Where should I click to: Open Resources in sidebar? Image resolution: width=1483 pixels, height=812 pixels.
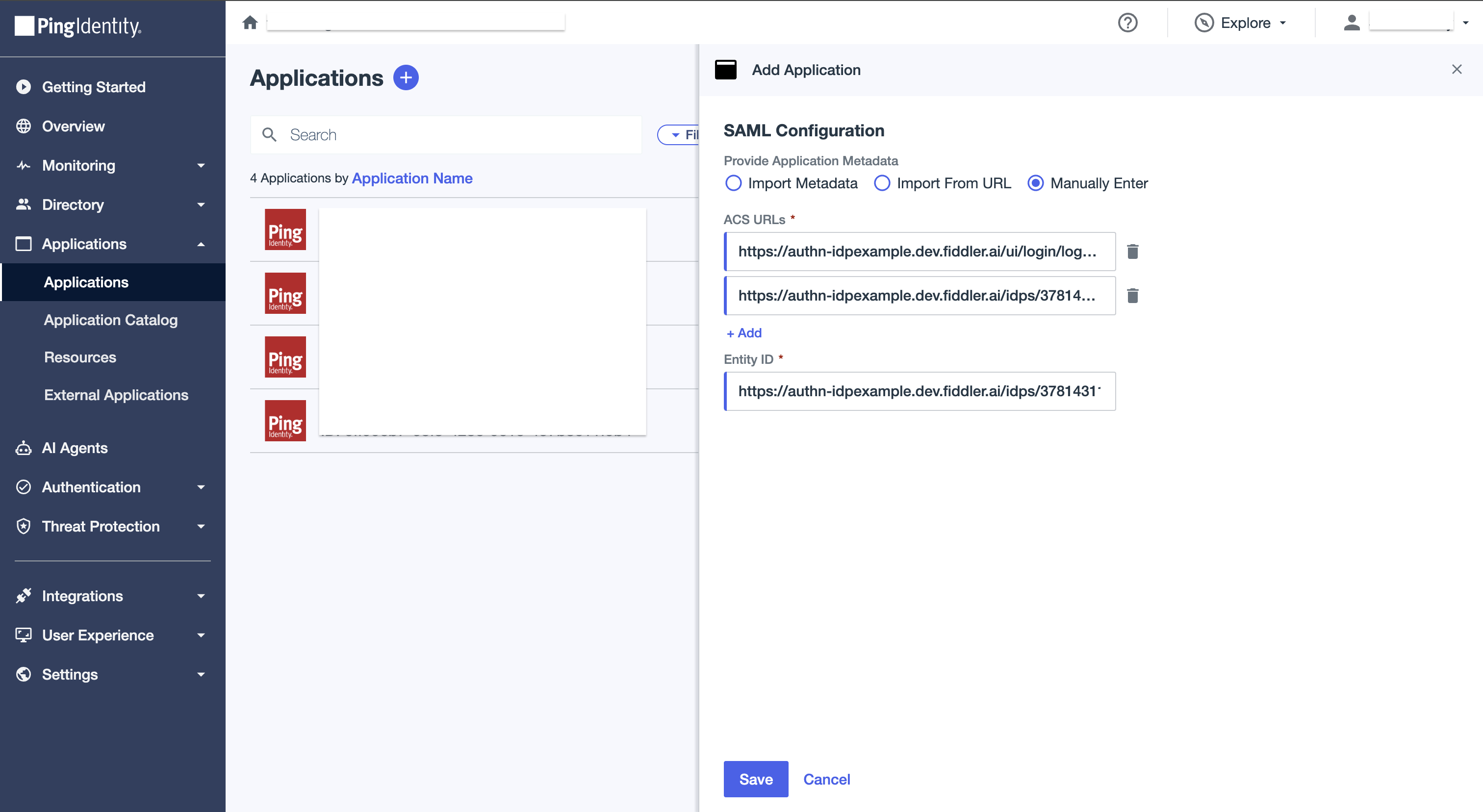80,357
